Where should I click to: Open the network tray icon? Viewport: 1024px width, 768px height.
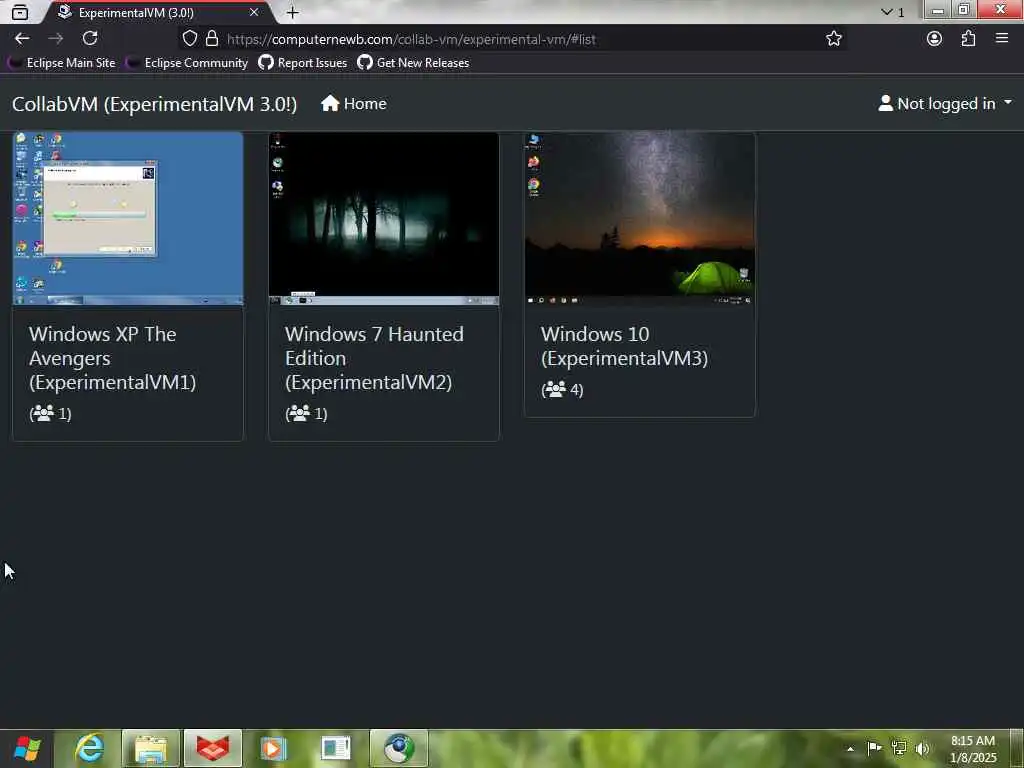(x=899, y=748)
